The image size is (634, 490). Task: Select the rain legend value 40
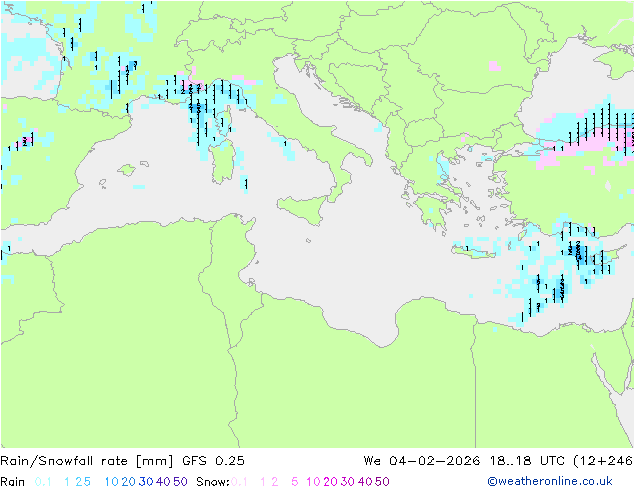(163, 482)
